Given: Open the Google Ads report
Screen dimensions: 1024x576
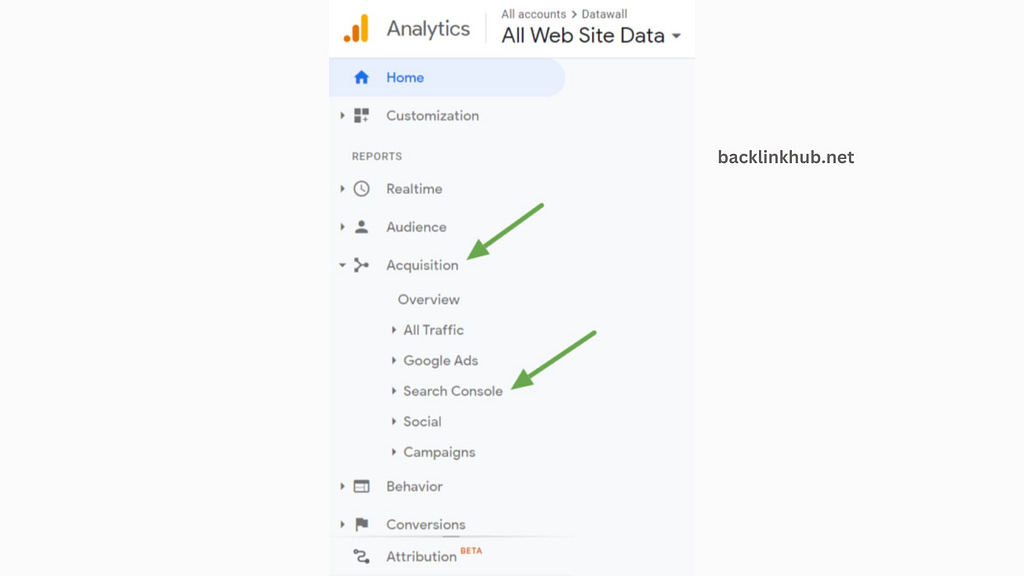Looking at the screenshot, I should (x=441, y=360).
